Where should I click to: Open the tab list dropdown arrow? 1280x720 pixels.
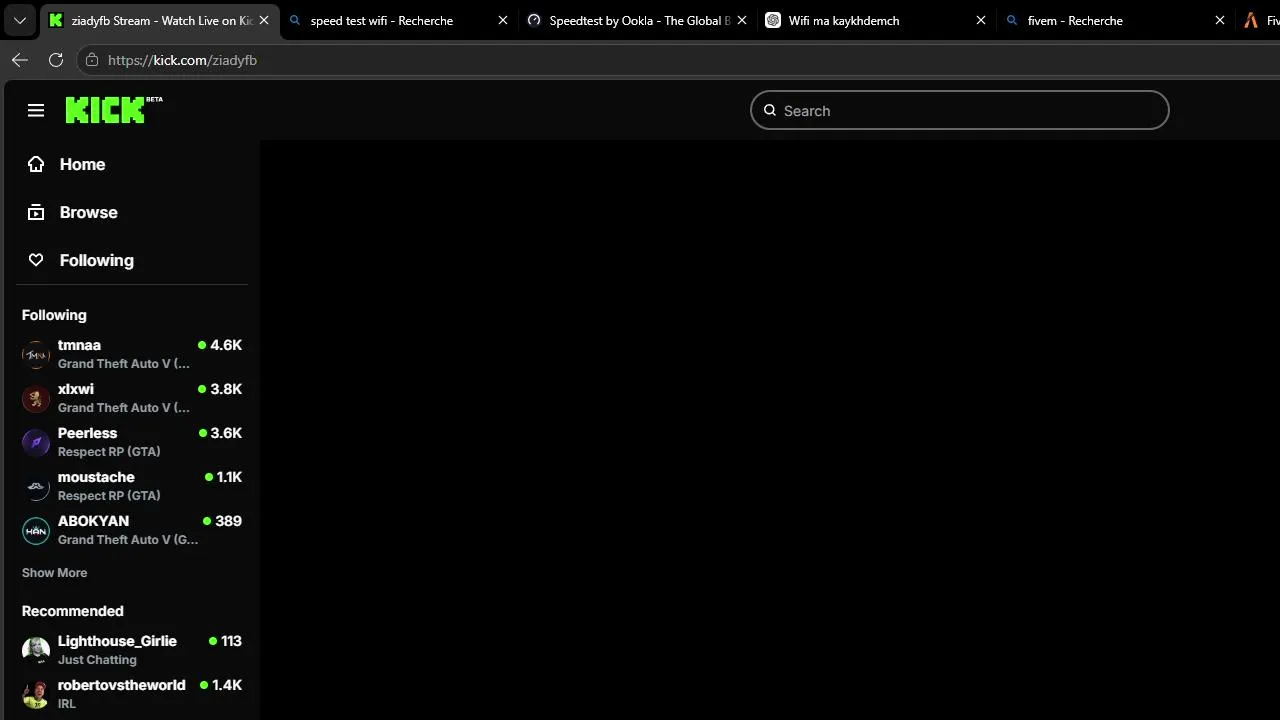(x=19, y=20)
